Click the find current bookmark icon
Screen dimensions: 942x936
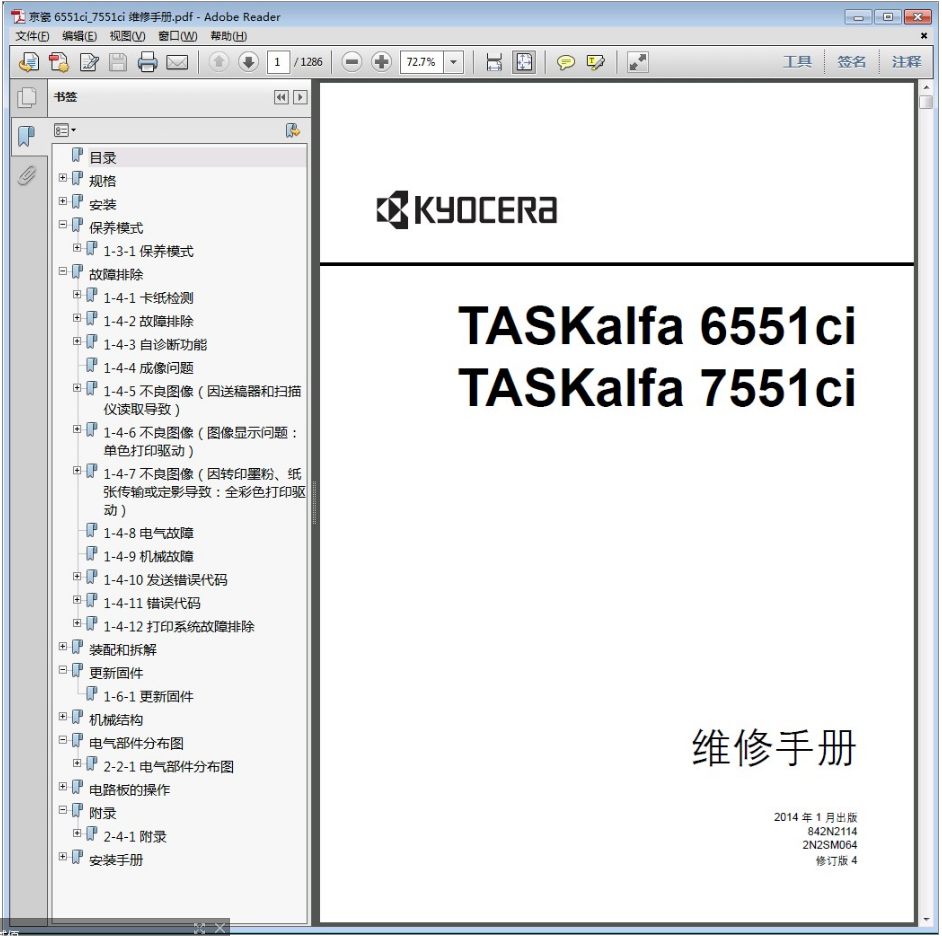click(293, 130)
